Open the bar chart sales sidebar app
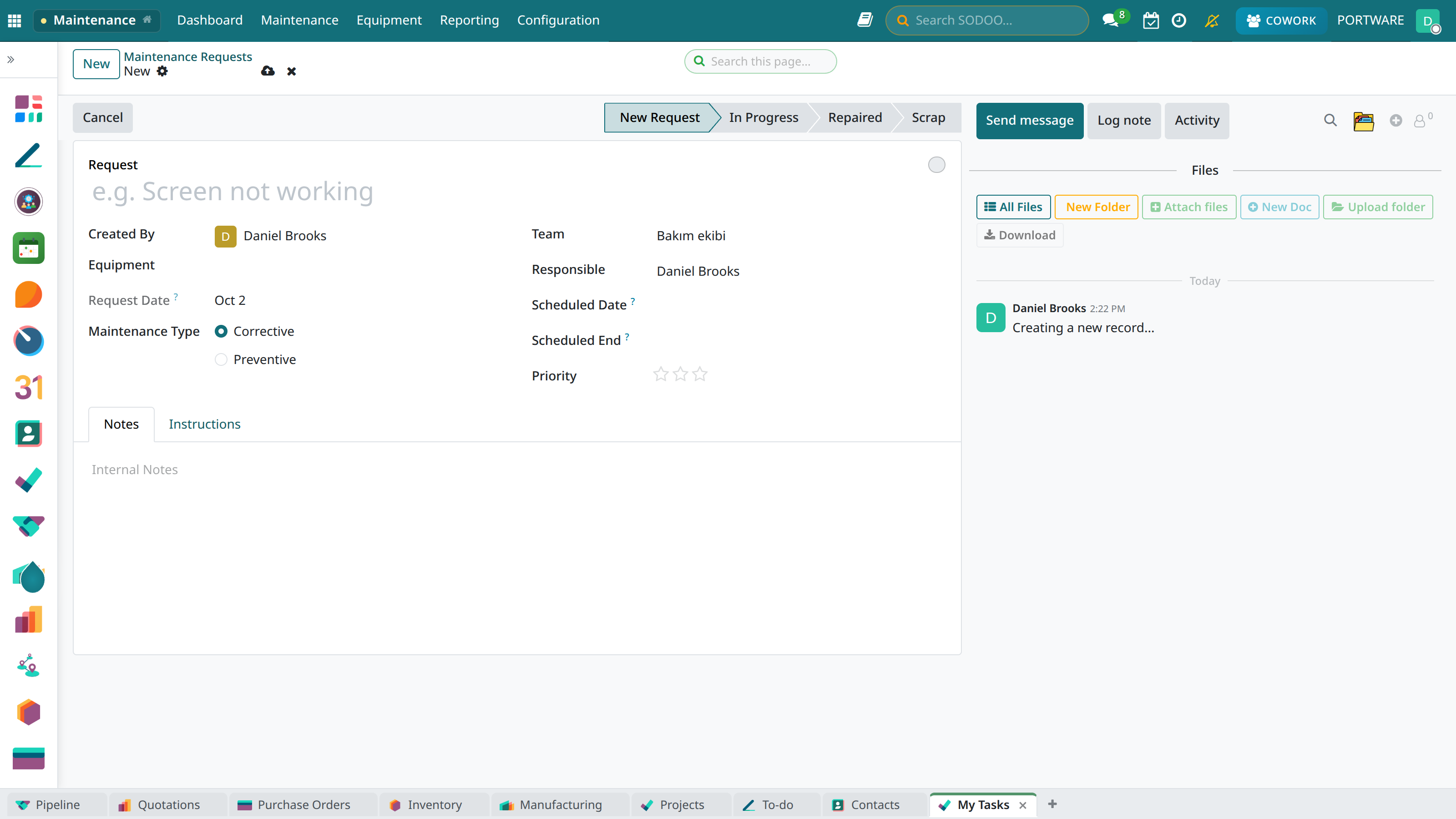The height and width of the screenshot is (819, 1456). point(29,619)
